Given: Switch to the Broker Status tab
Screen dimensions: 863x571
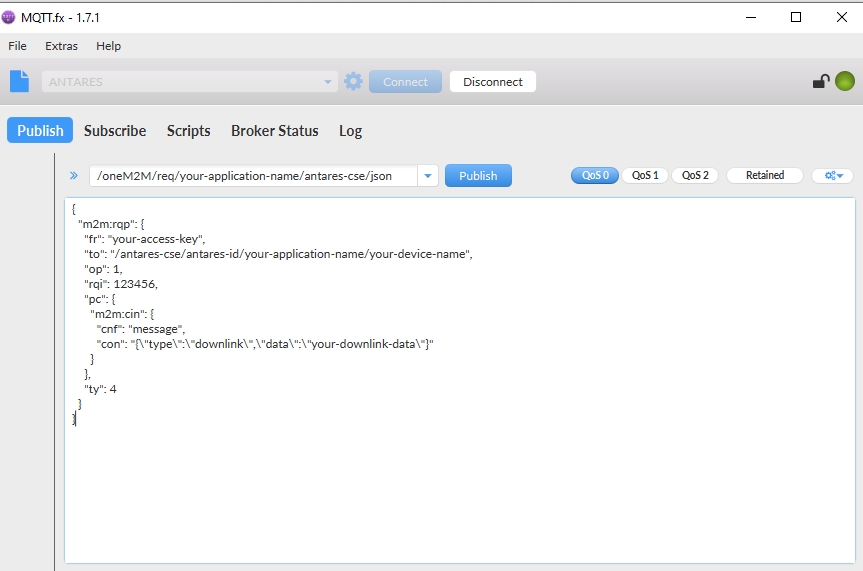Looking at the screenshot, I should coord(275,130).
